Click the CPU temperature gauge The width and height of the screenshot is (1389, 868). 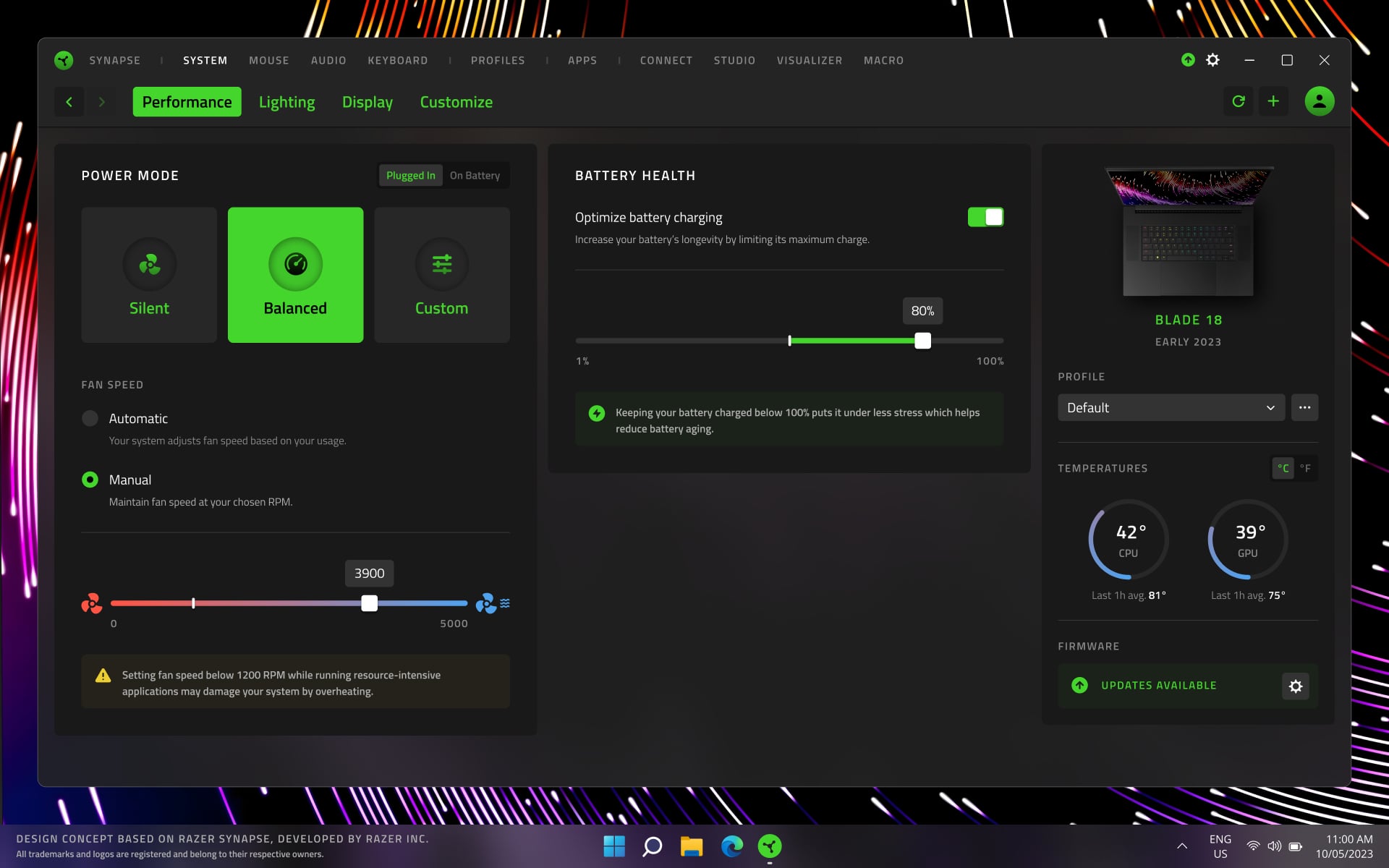(x=1129, y=540)
